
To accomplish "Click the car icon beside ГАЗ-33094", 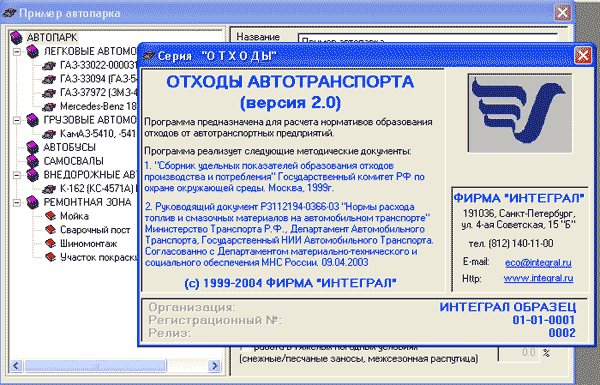I will point(49,79).
